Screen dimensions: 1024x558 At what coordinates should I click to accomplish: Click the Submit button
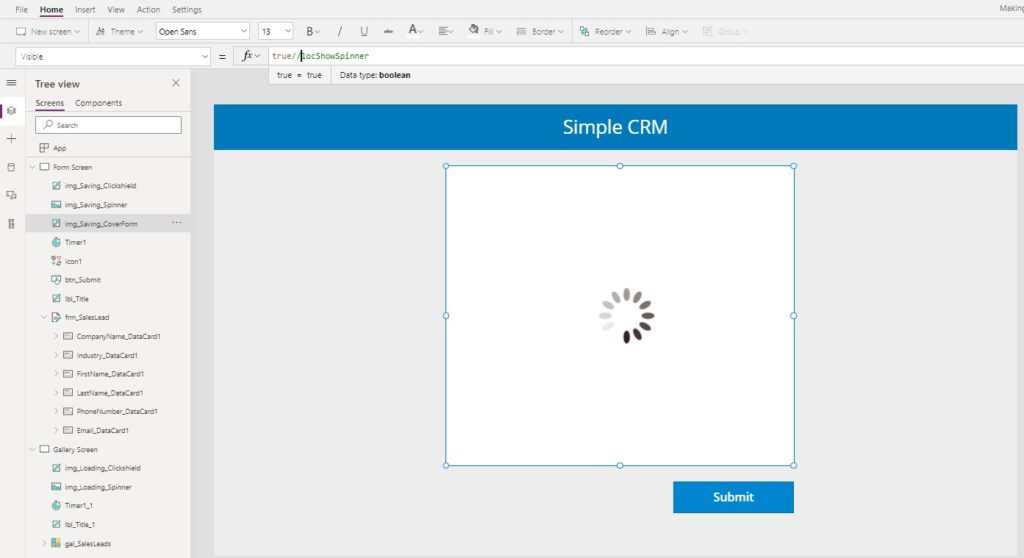coord(733,497)
